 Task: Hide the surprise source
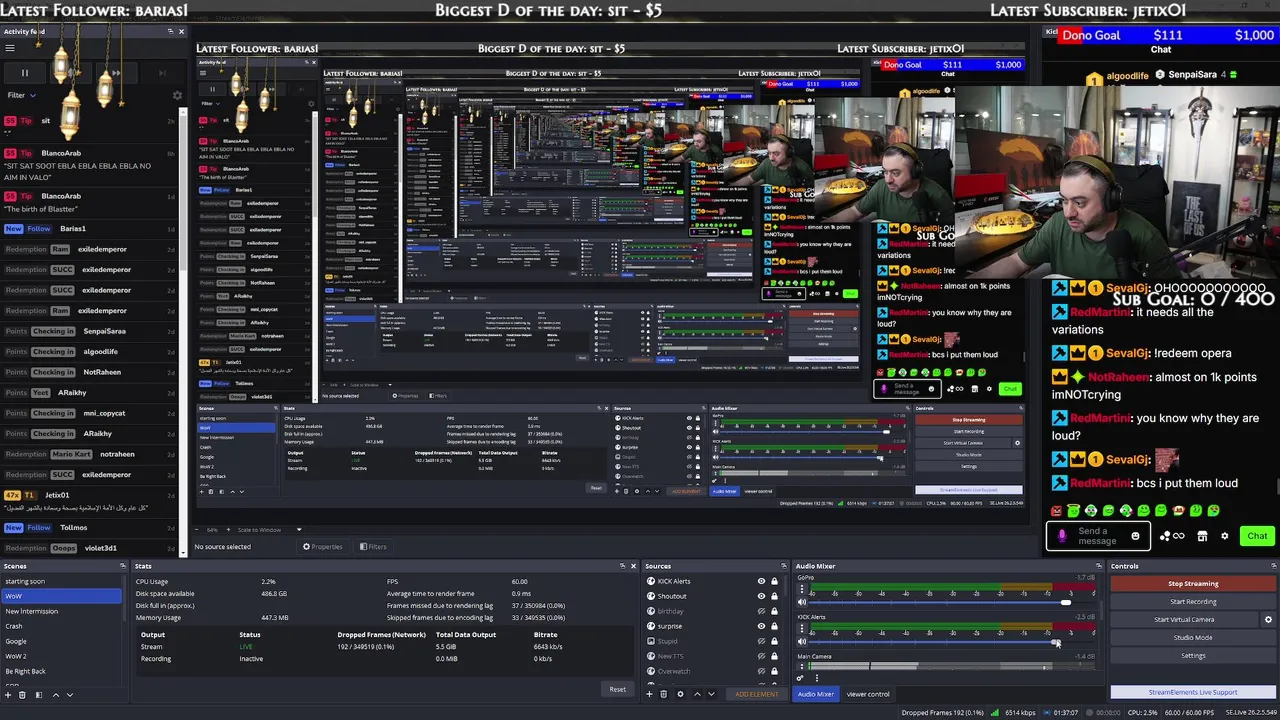click(761, 626)
